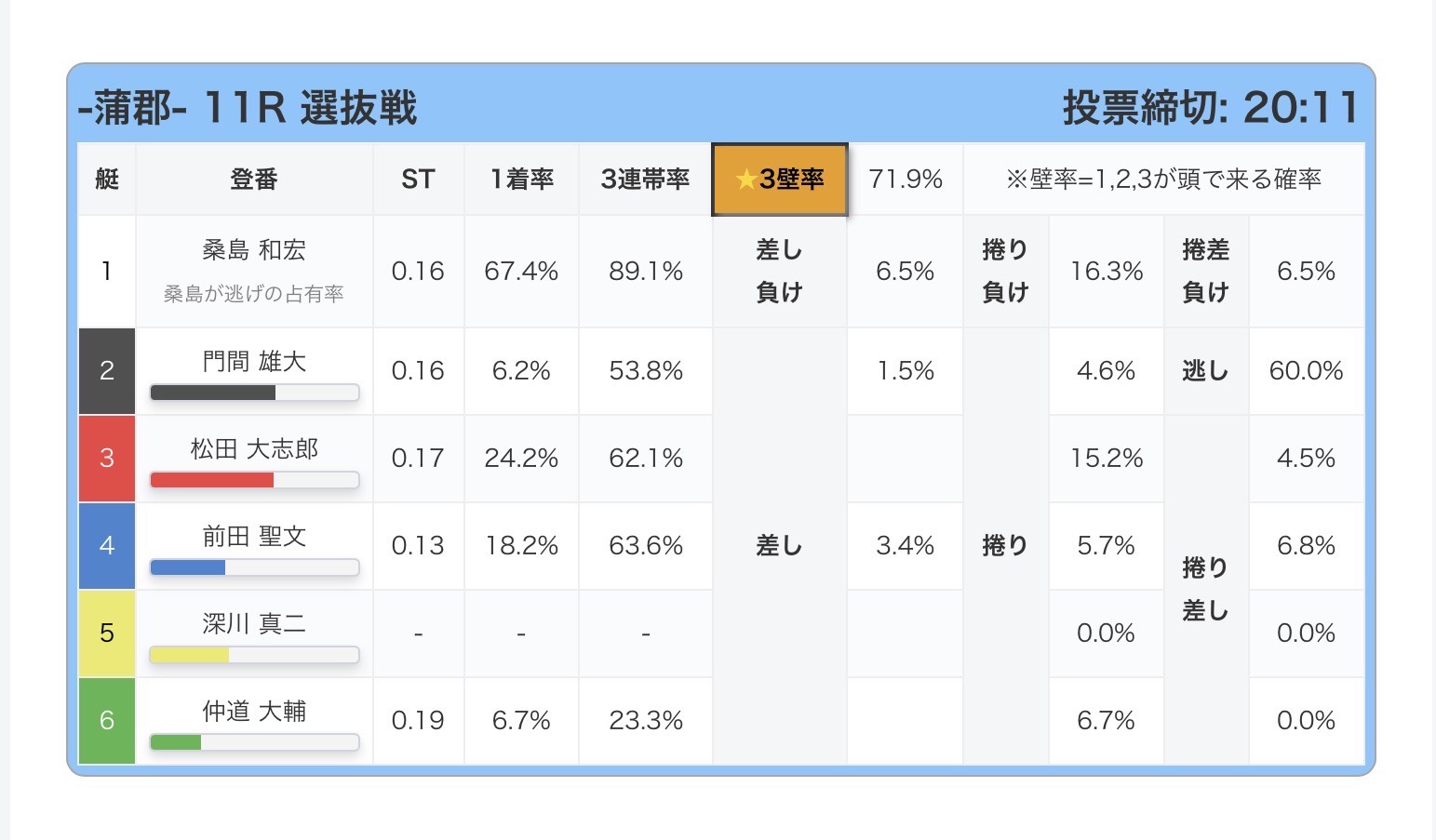
Task: Select the yellow boat number 5 cell
Action: pos(107,633)
